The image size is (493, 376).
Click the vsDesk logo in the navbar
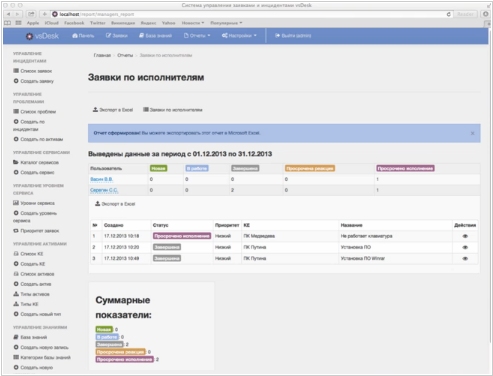[x=42, y=36]
